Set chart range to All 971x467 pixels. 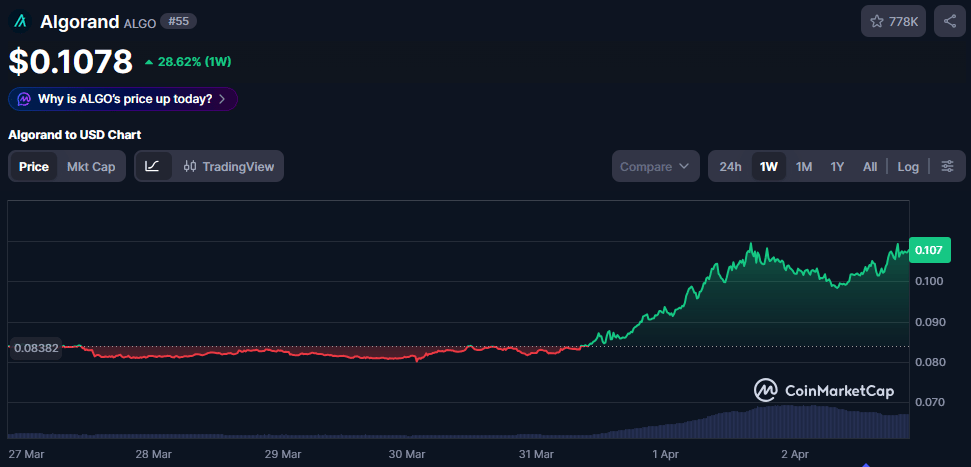click(870, 167)
